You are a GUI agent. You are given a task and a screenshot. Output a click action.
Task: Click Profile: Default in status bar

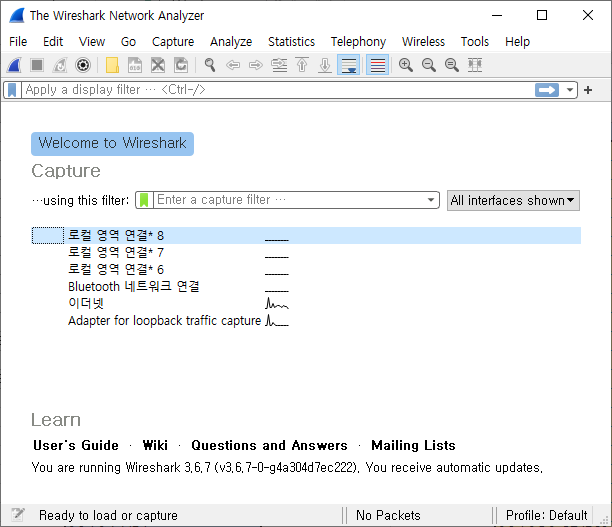pyautogui.click(x=546, y=515)
